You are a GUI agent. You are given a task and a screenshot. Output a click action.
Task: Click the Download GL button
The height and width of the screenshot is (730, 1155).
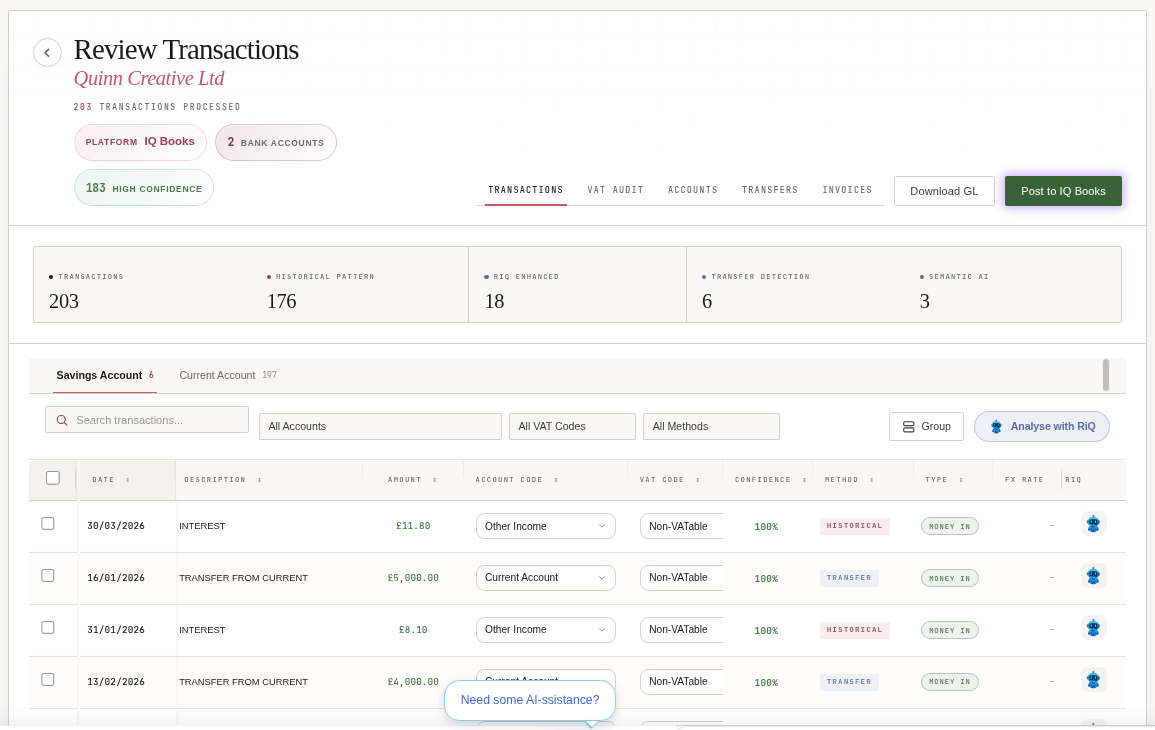click(944, 191)
